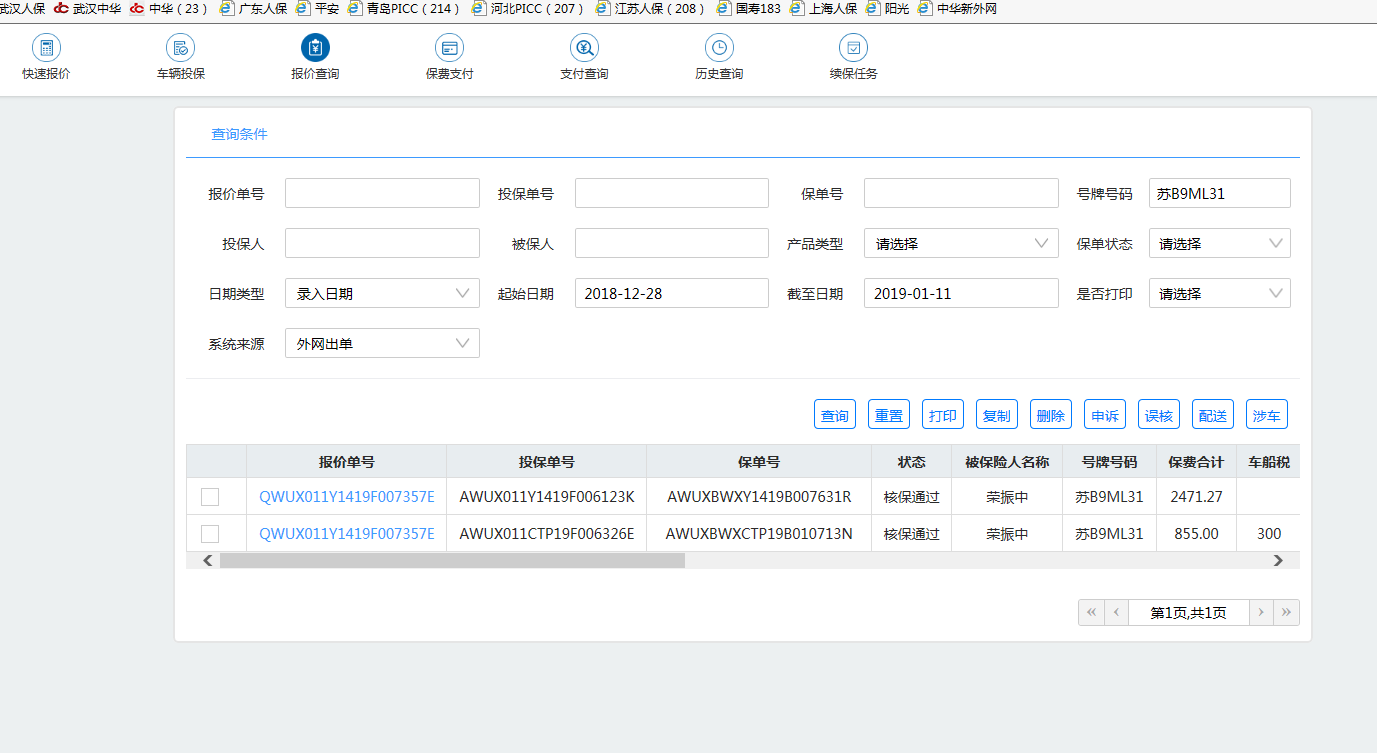Viewport: 1377px width, 753px height.
Task: Check the second row AWUX011CTP19F006326E checkbox
Action: (x=210, y=534)
